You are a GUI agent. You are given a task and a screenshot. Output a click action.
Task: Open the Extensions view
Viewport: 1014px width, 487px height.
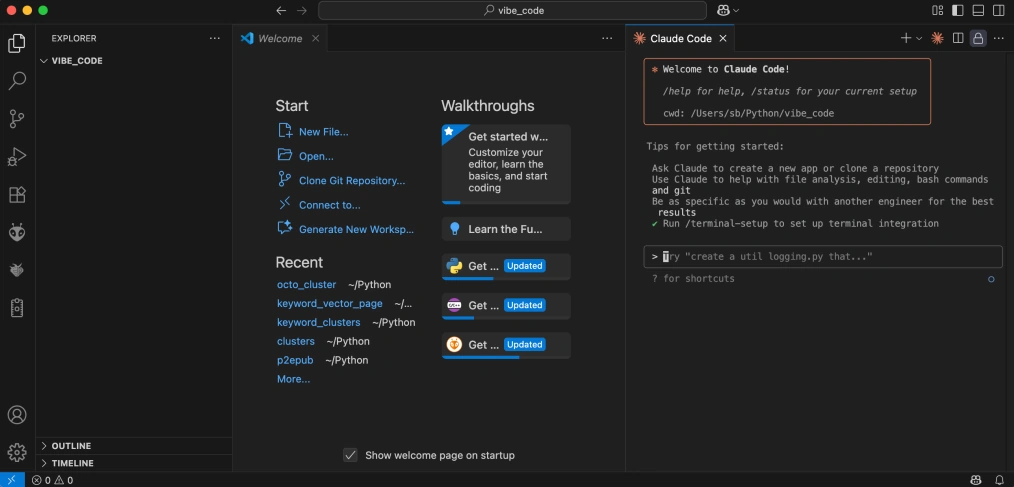pos(17,195)
